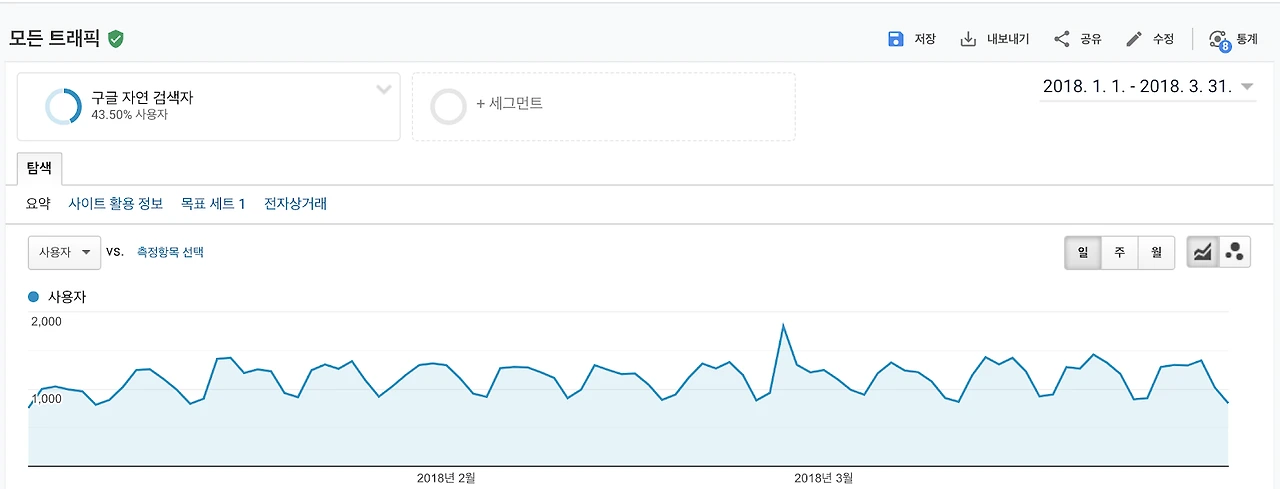Click the 저장 button label
Viewport: 1280px width, 489px height.
click(x=925, y=39)
